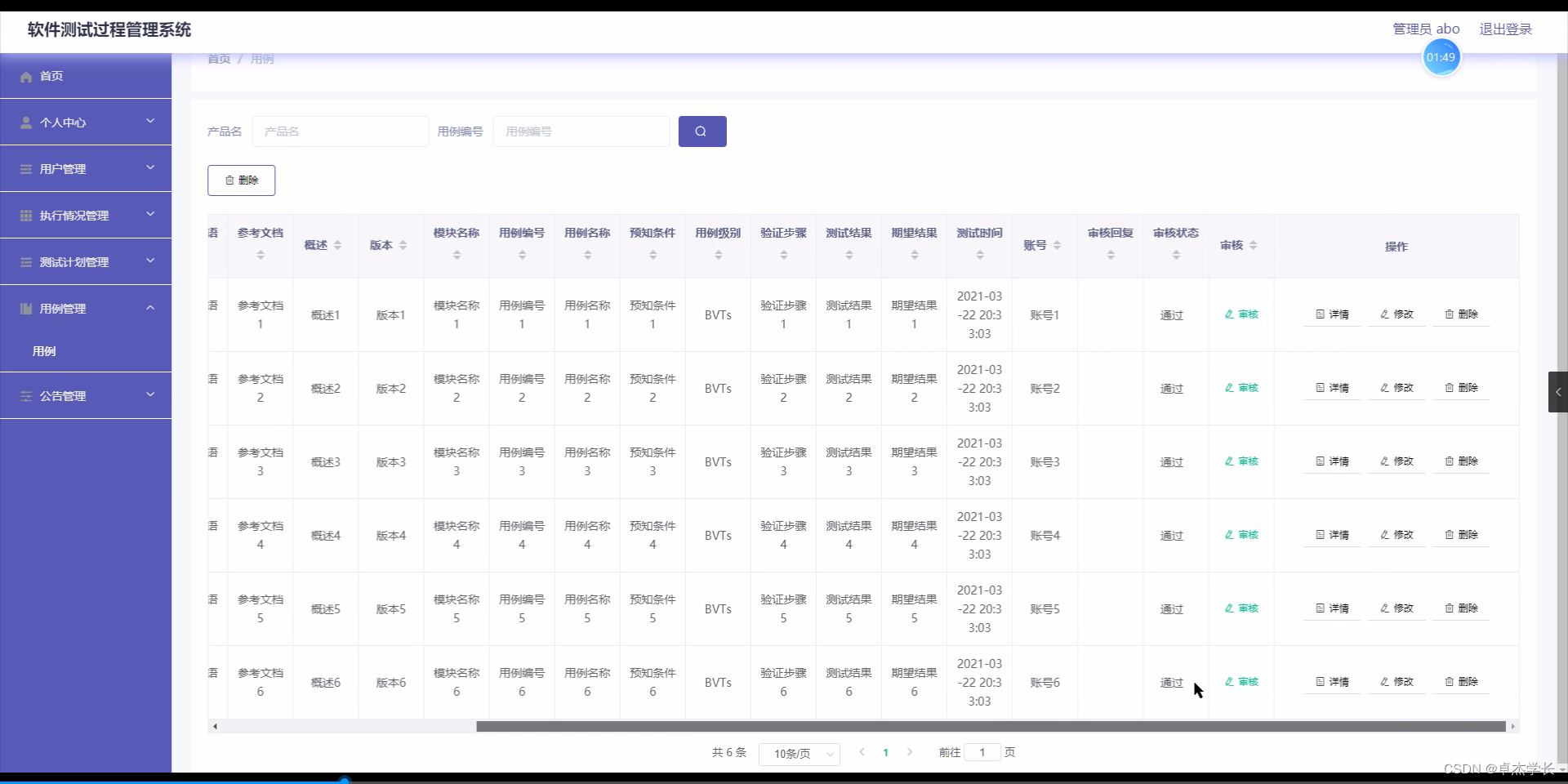The height and width of the screenshot is (784, 1568).
Task: Open the 10条/页 page size dropdown
Action: pos(799,754)
